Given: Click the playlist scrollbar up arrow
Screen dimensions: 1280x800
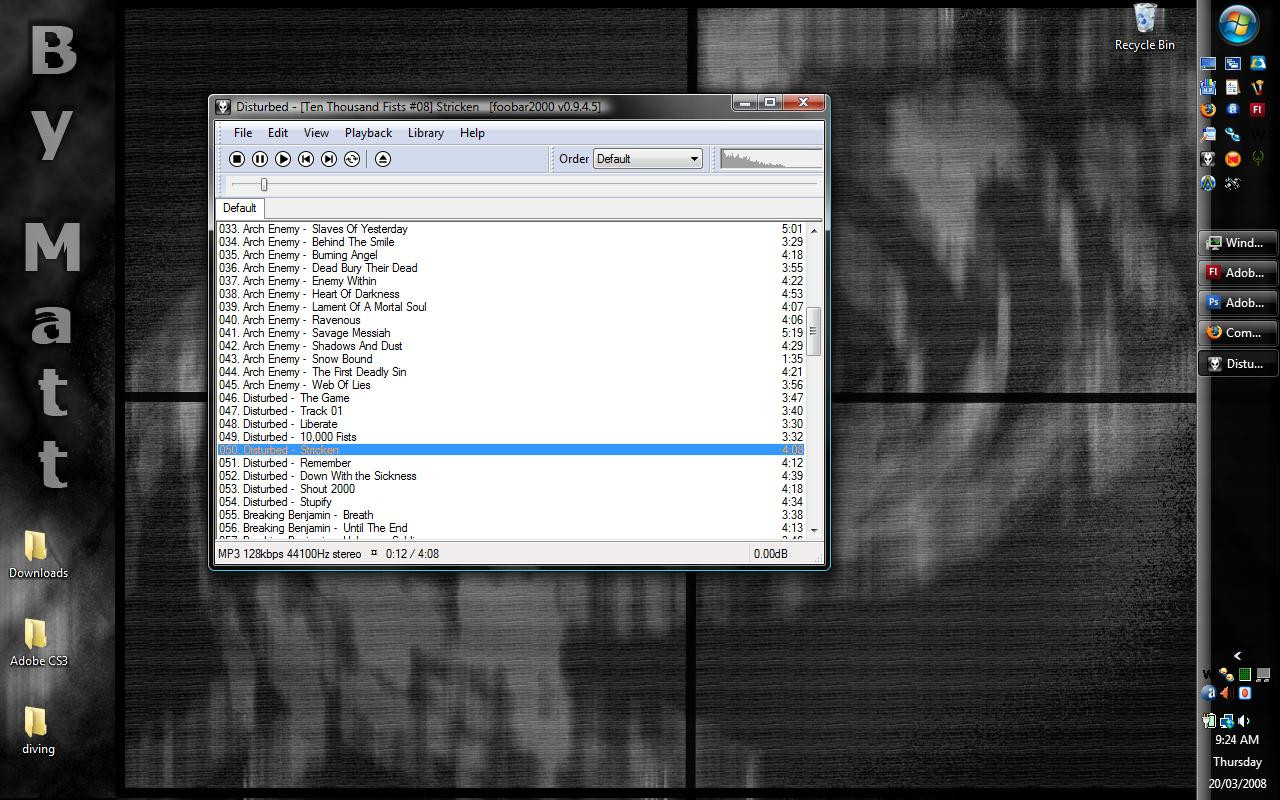Looking at the screenshot, I should (x=814, y=231).
